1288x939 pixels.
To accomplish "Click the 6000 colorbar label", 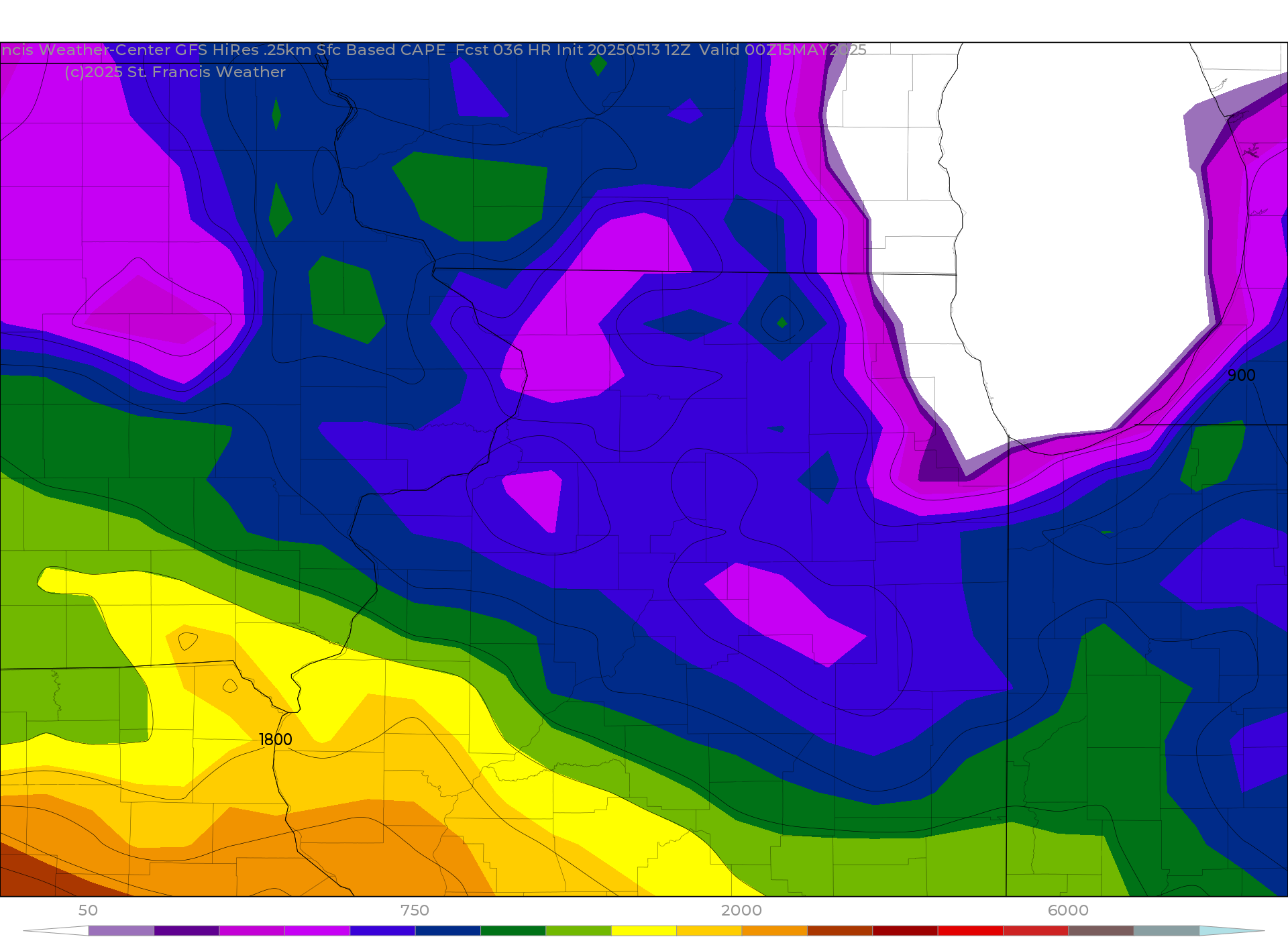I will point(1068,910).
